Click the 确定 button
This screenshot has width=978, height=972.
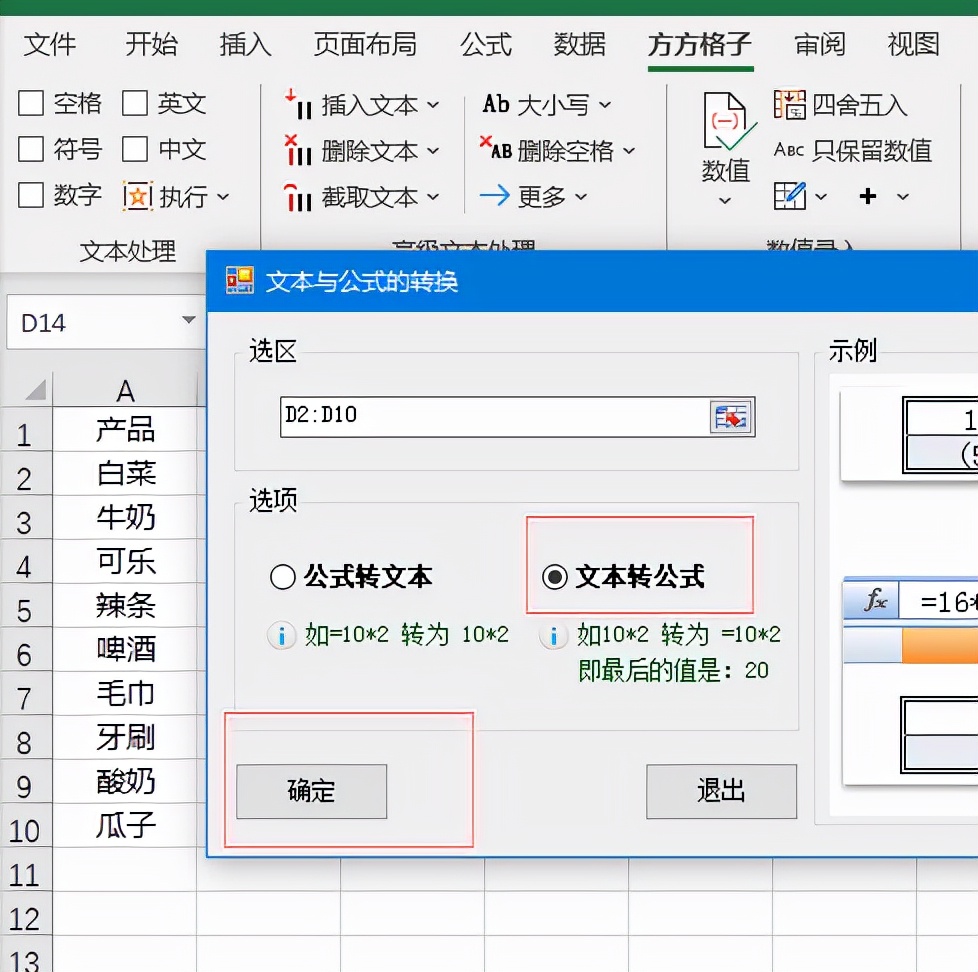coord(310,791)
